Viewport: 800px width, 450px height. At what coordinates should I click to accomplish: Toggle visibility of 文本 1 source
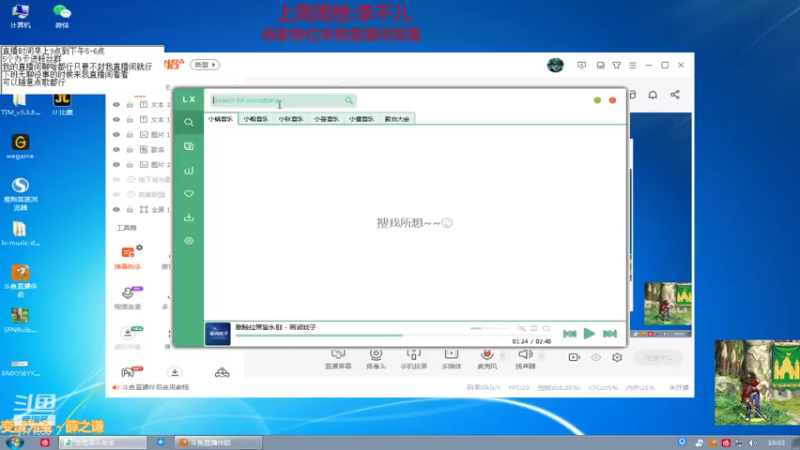point(116,119)
